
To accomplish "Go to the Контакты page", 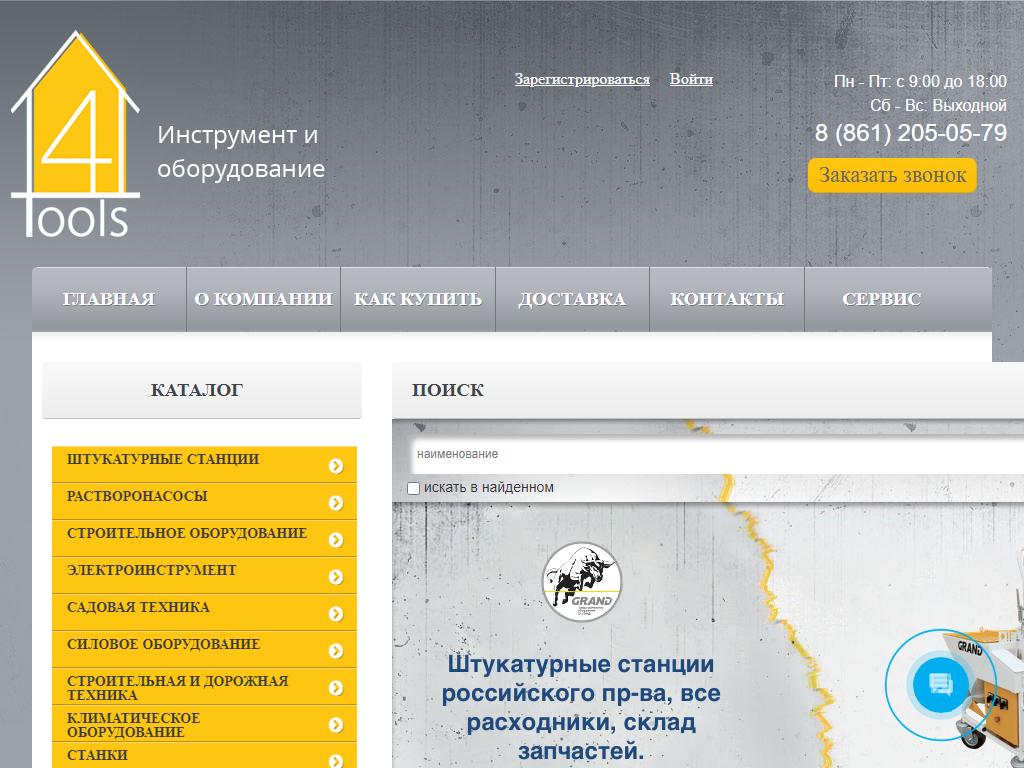I will pos(727,299).
